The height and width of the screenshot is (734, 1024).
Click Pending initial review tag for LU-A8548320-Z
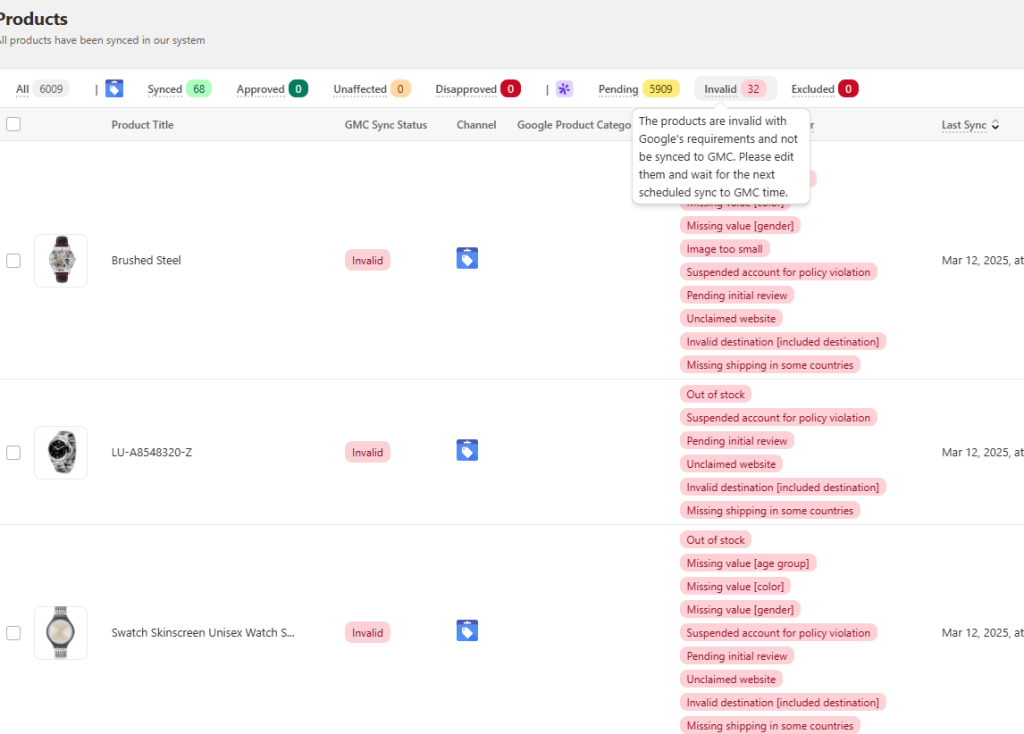[x=737, y=441]
